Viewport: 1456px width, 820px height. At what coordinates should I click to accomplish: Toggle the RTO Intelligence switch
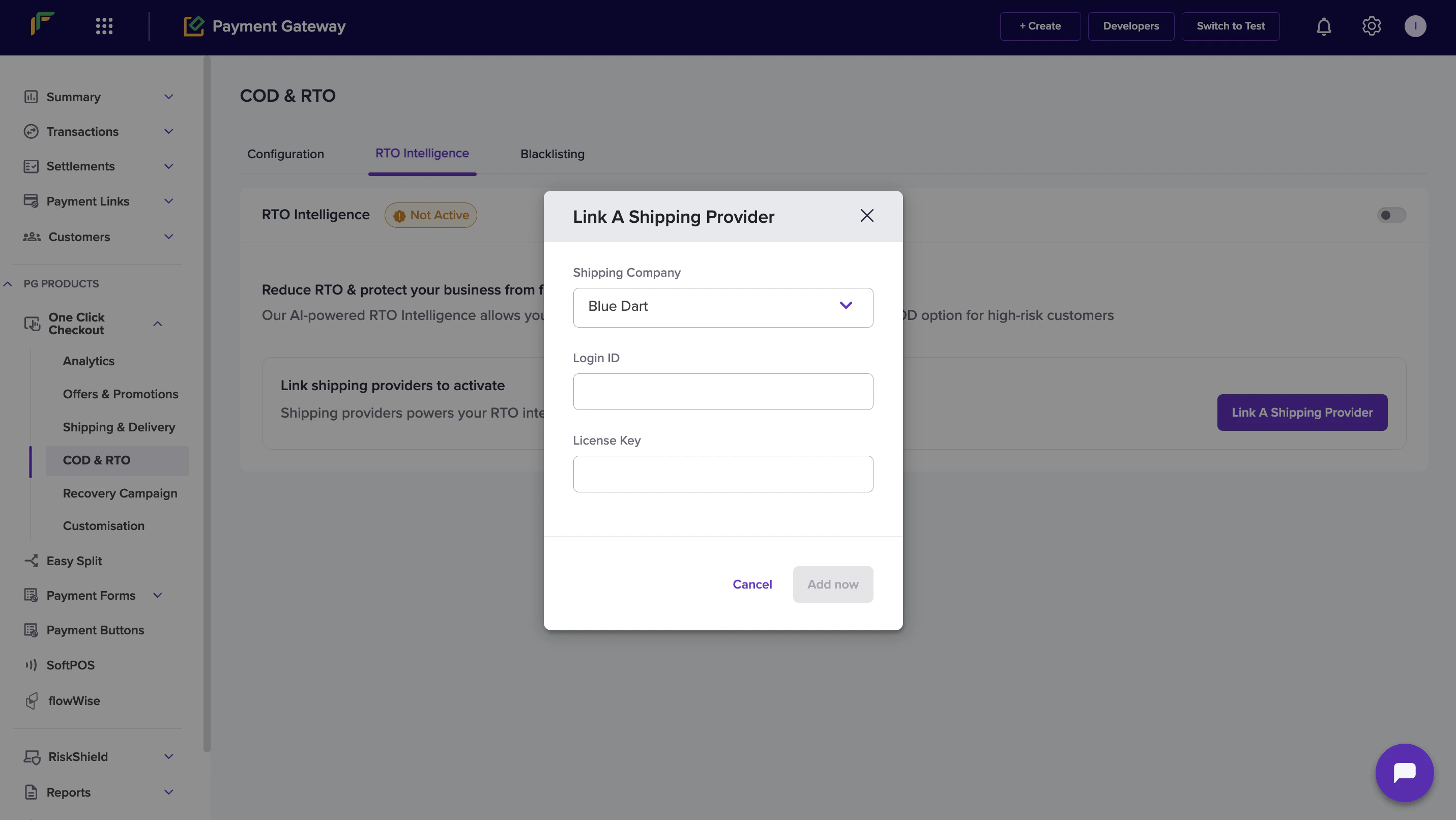pyautogui.click(x=1391, y=215)
